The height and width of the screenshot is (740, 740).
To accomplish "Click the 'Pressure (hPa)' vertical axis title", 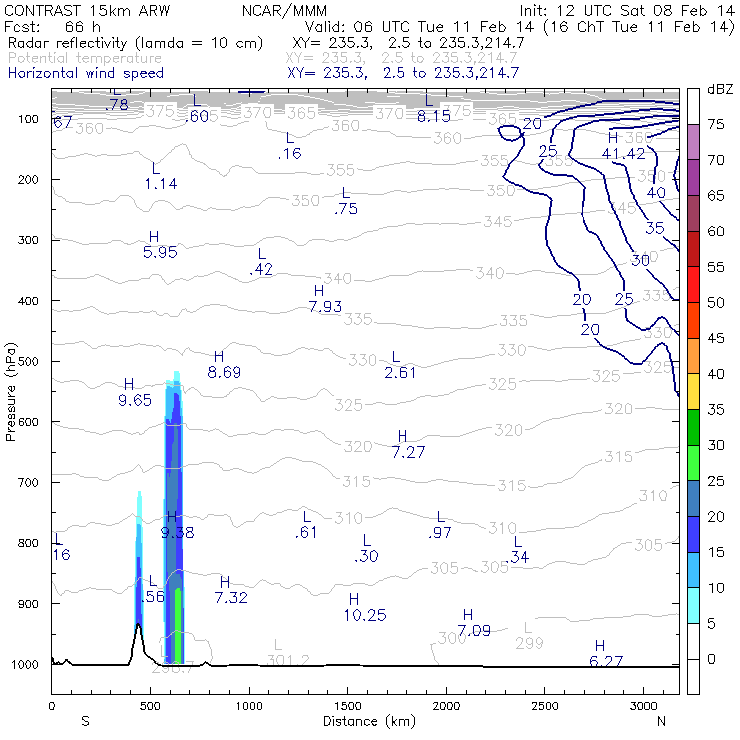I will tap(10, 392).
